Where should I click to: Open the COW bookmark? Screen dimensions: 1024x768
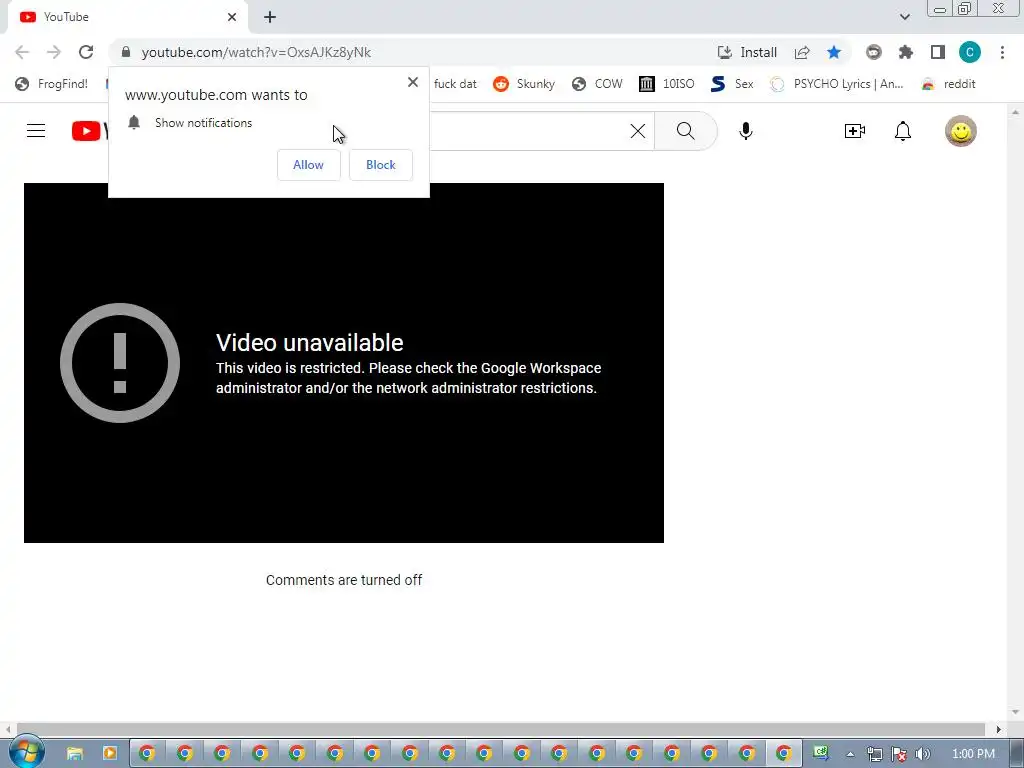pos(598,84)
